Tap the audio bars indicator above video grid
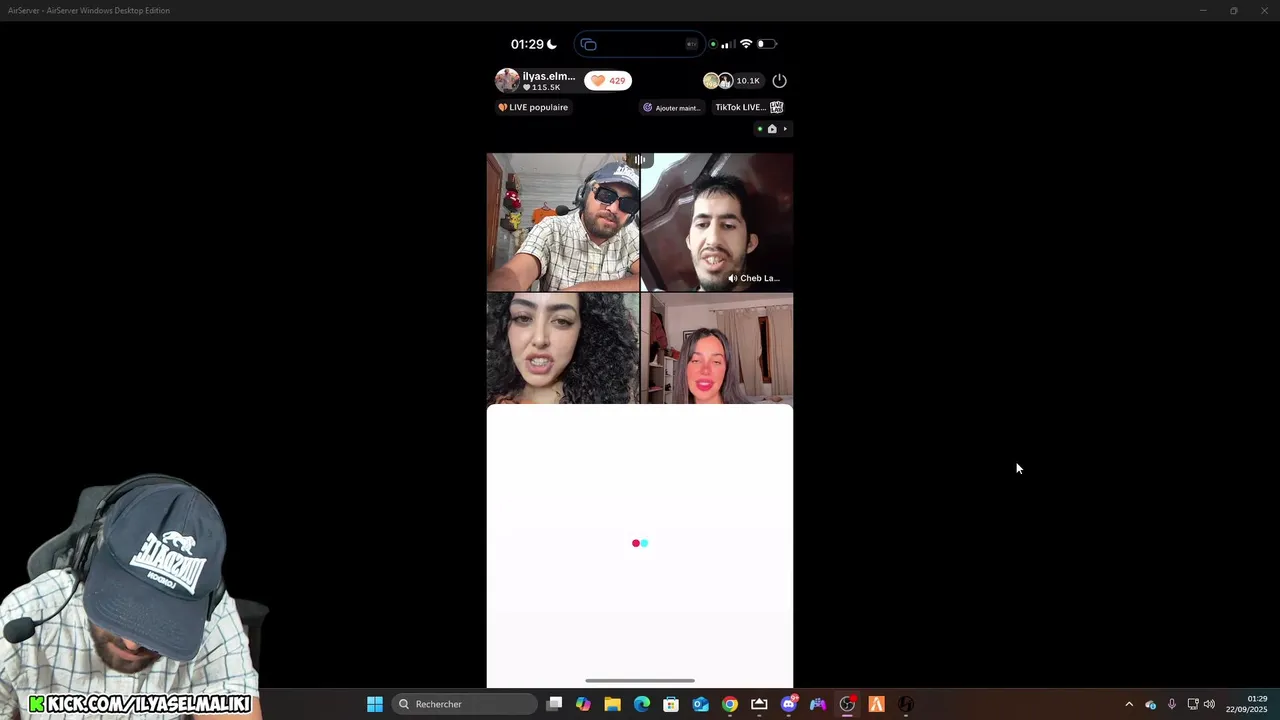1280x720 pixels. click(x=640, y=160)
